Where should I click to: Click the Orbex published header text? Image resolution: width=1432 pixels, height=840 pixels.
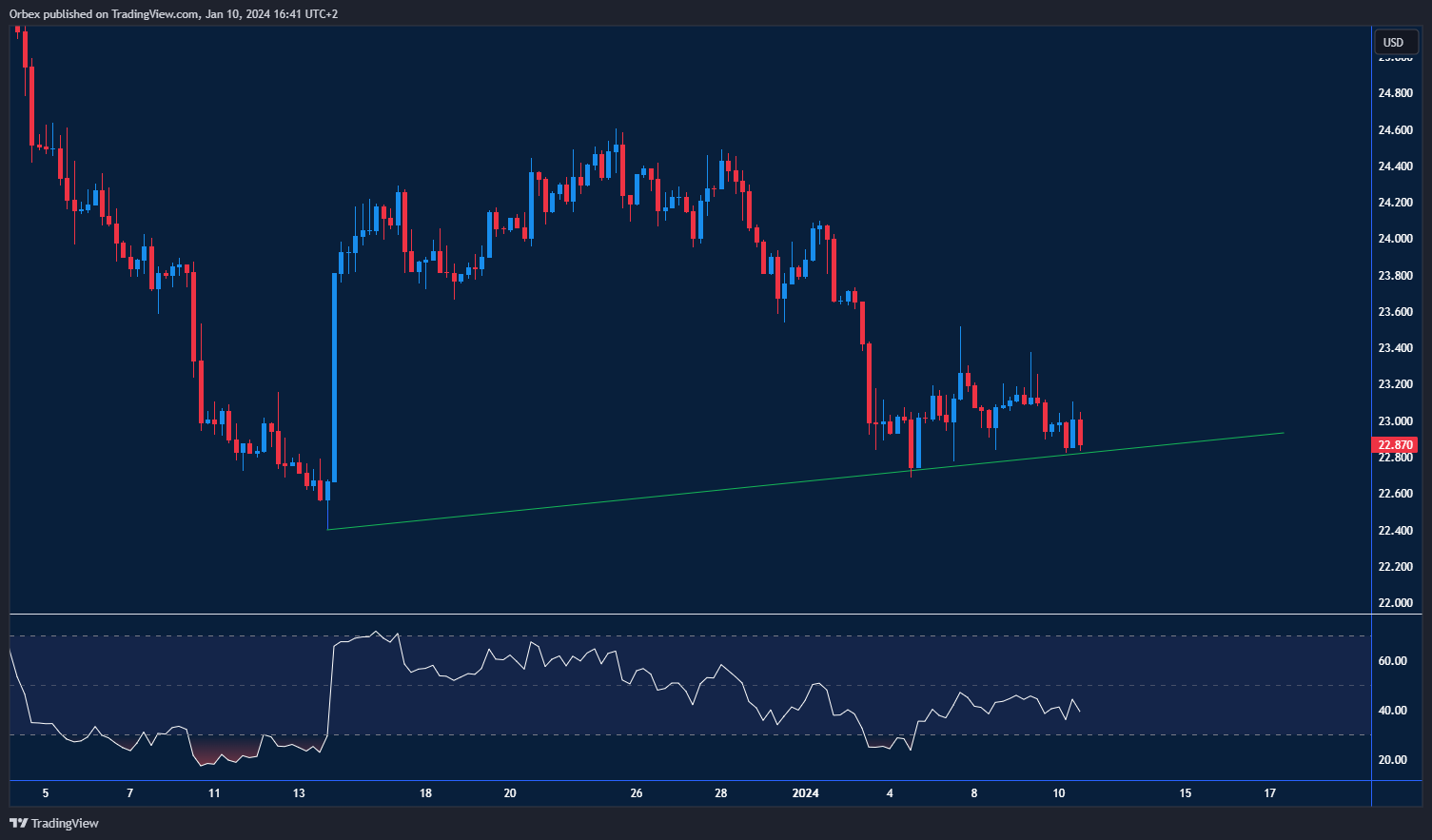click(x=173, y=14)
